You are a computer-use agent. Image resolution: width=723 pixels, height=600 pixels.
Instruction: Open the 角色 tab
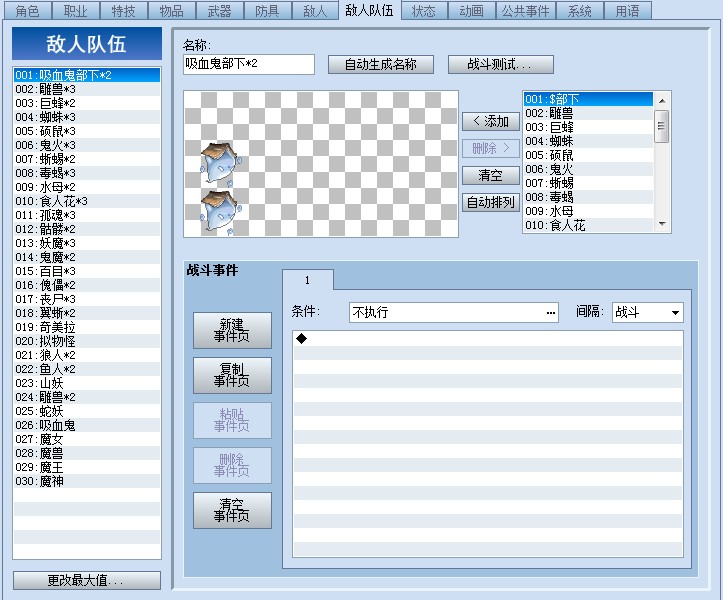[28, 11]
